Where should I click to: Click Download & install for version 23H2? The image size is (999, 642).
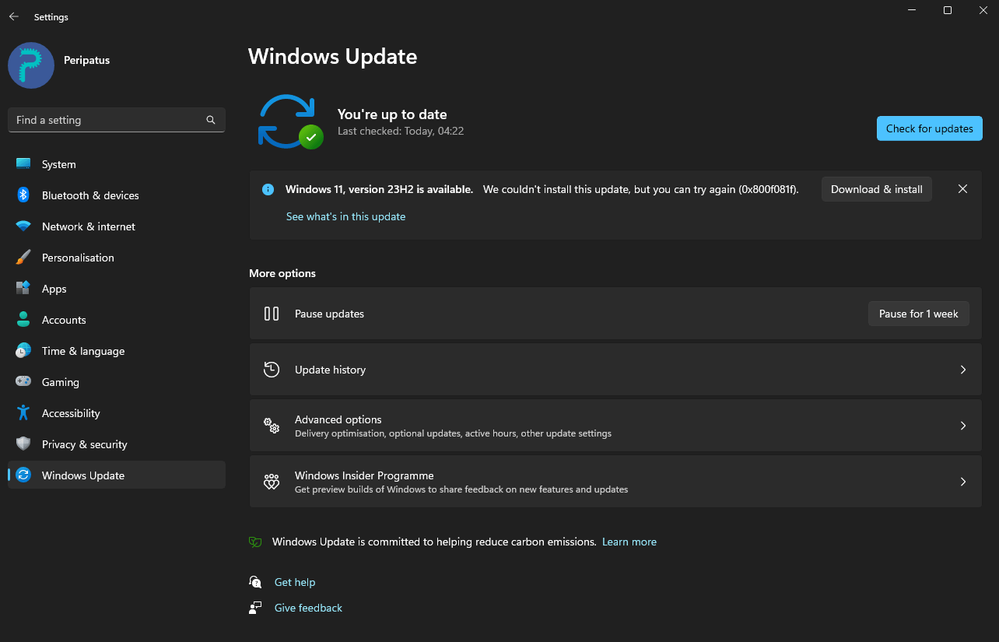click(877, 189)
